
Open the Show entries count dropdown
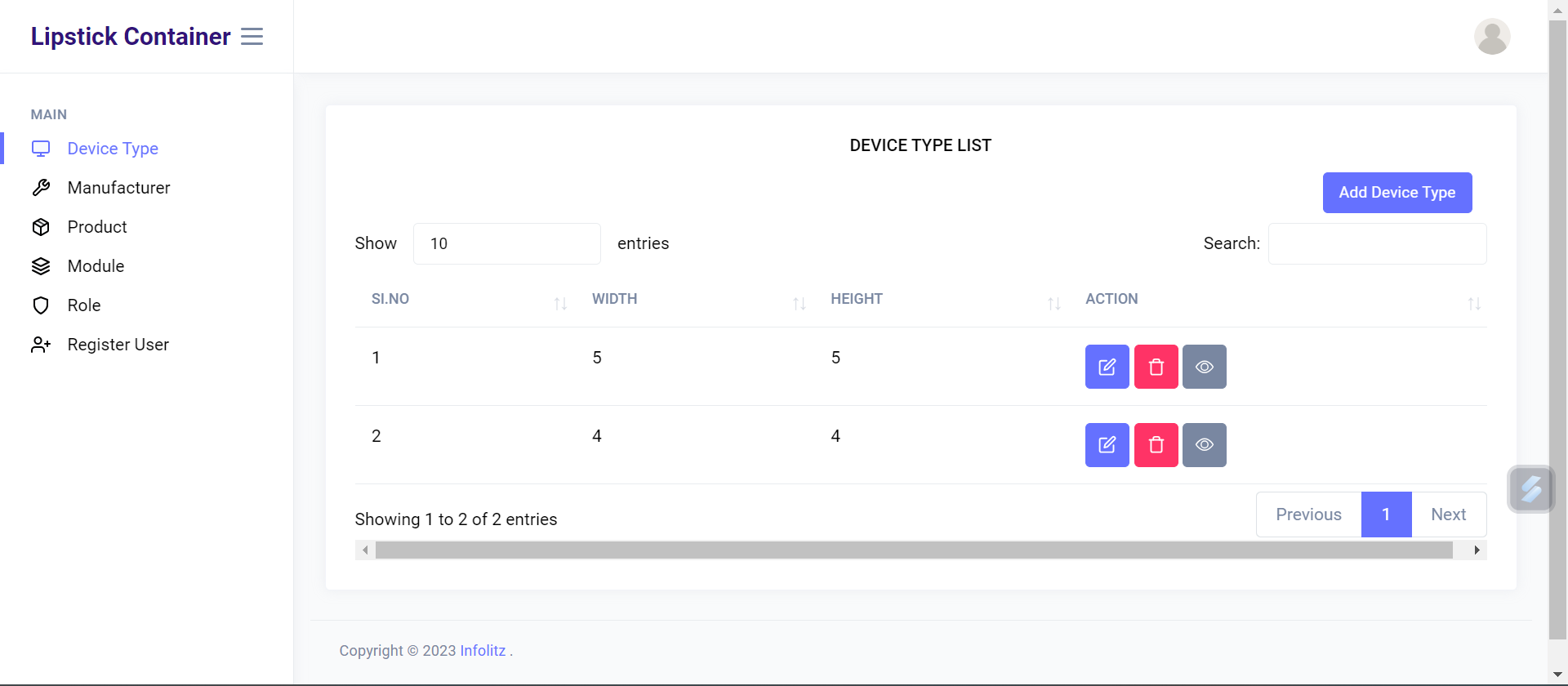[x=506, y=243]
